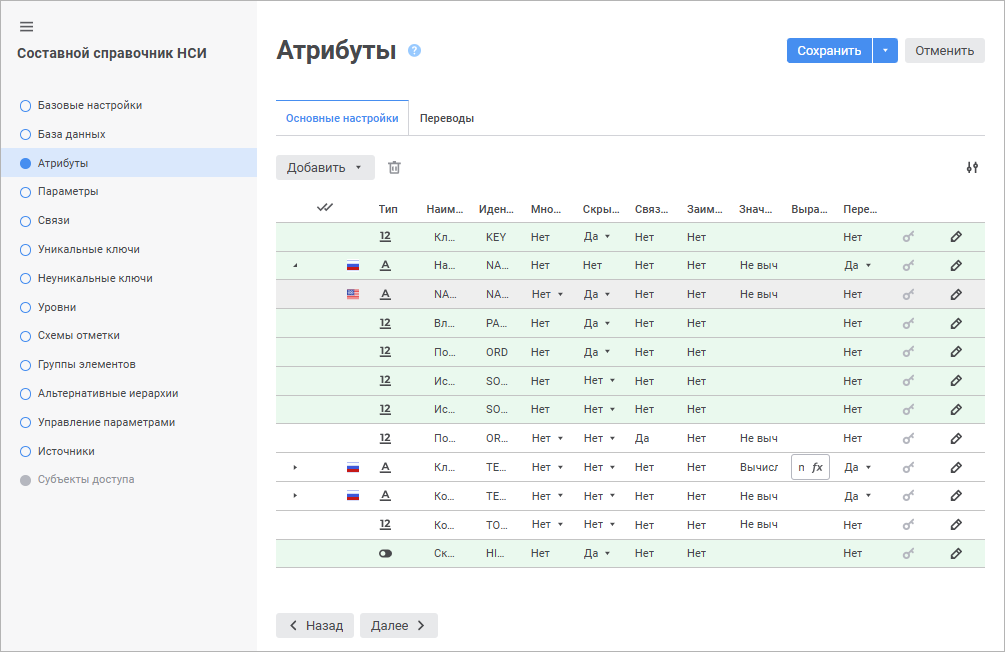Image resolution: width=1005 pixels, height=652 pixels.
Task: Click the select-all double checkmark header
Action: tap(325, 208)
